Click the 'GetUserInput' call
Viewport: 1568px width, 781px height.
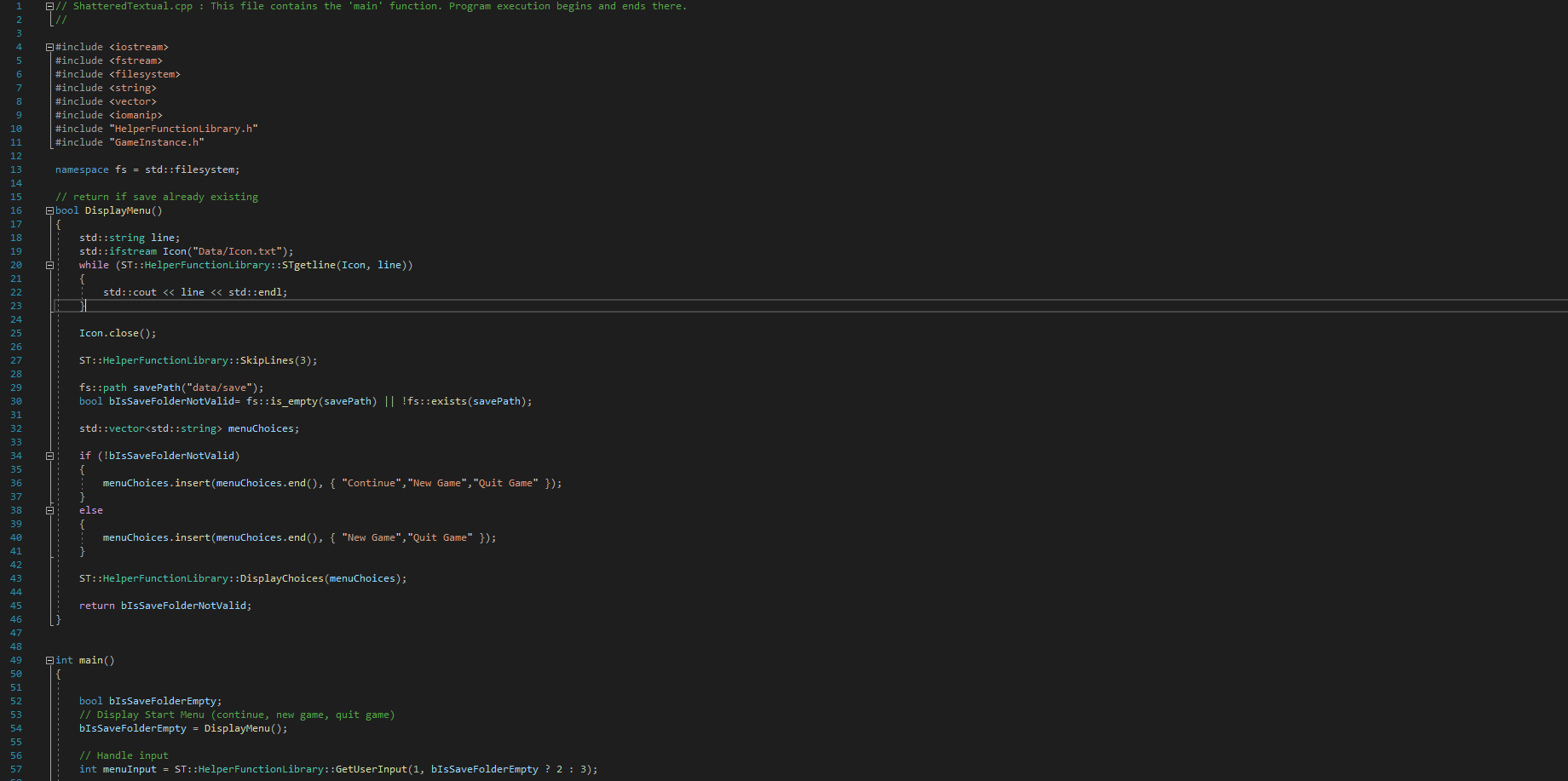click(372, 769)
